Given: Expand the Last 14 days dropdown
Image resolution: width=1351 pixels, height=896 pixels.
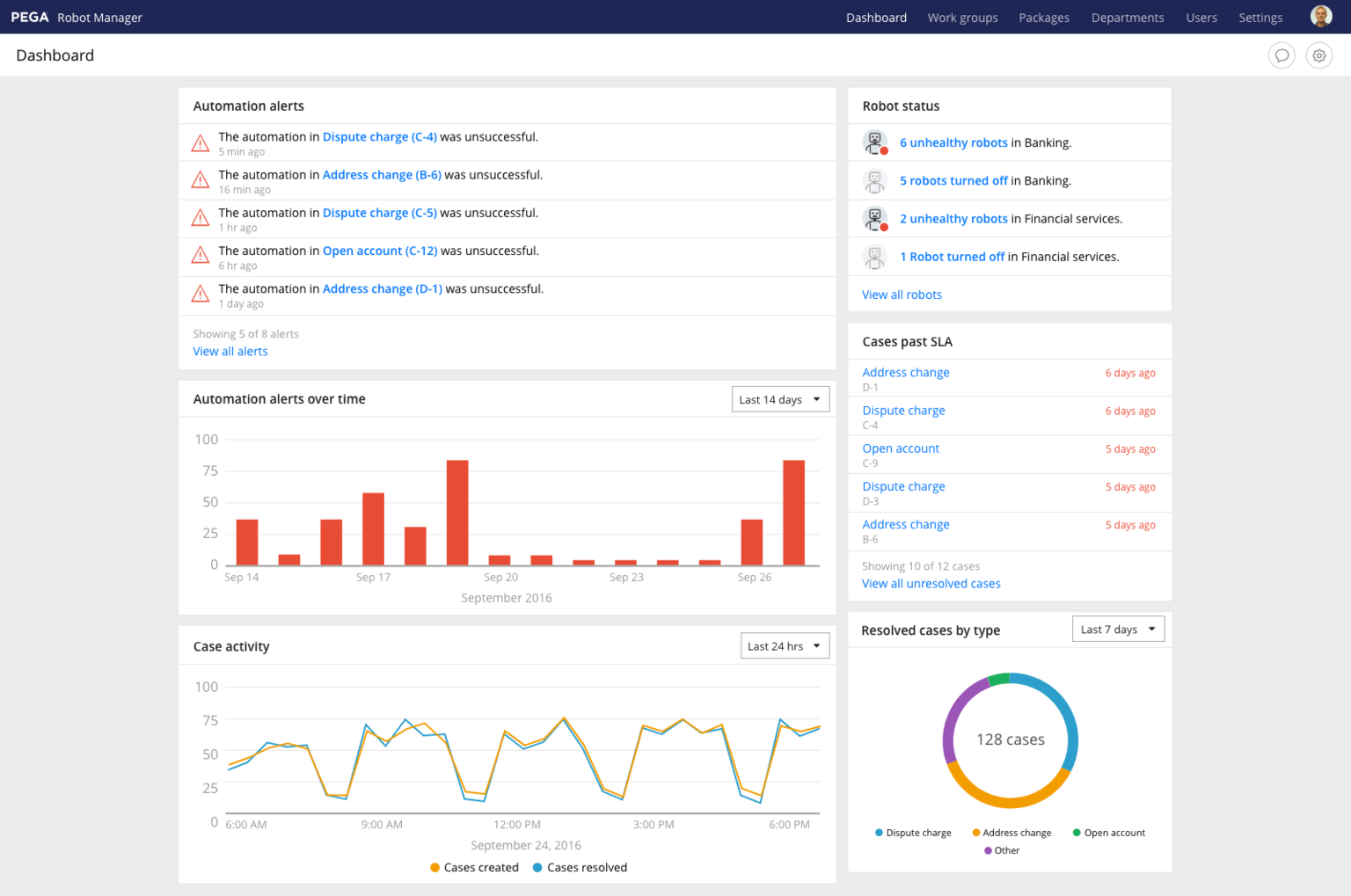Looking at the screenshot, I should pyautogui.click(x=780, y=399).
